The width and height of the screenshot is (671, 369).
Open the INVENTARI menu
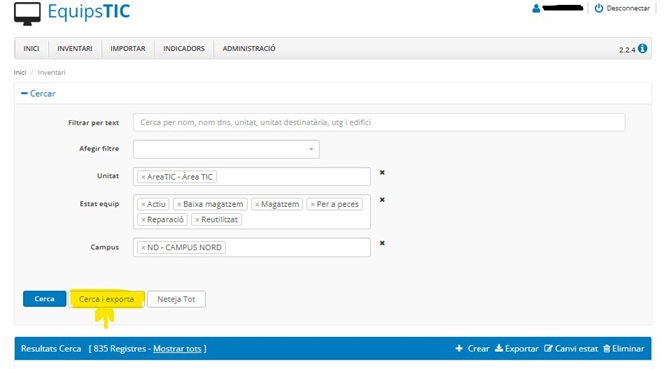pos(75,48)
